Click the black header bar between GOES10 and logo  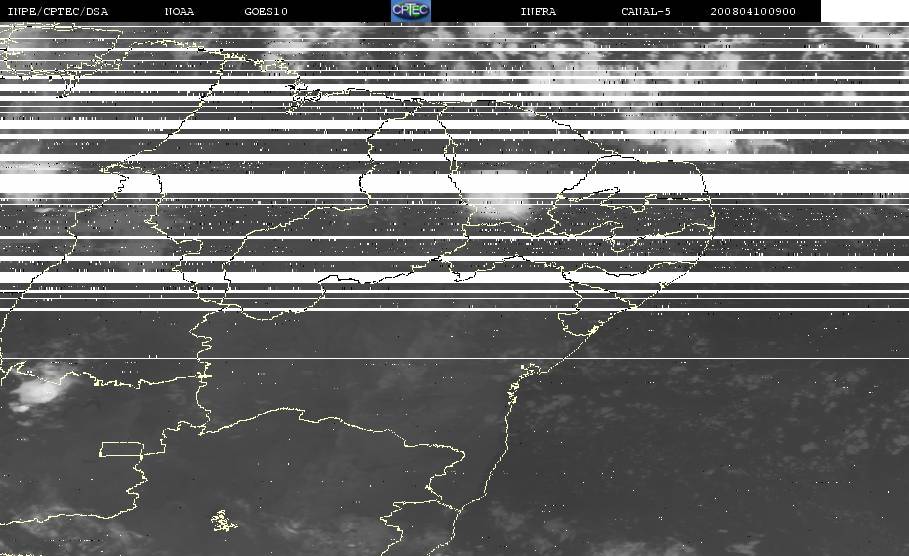pos(339,11)
